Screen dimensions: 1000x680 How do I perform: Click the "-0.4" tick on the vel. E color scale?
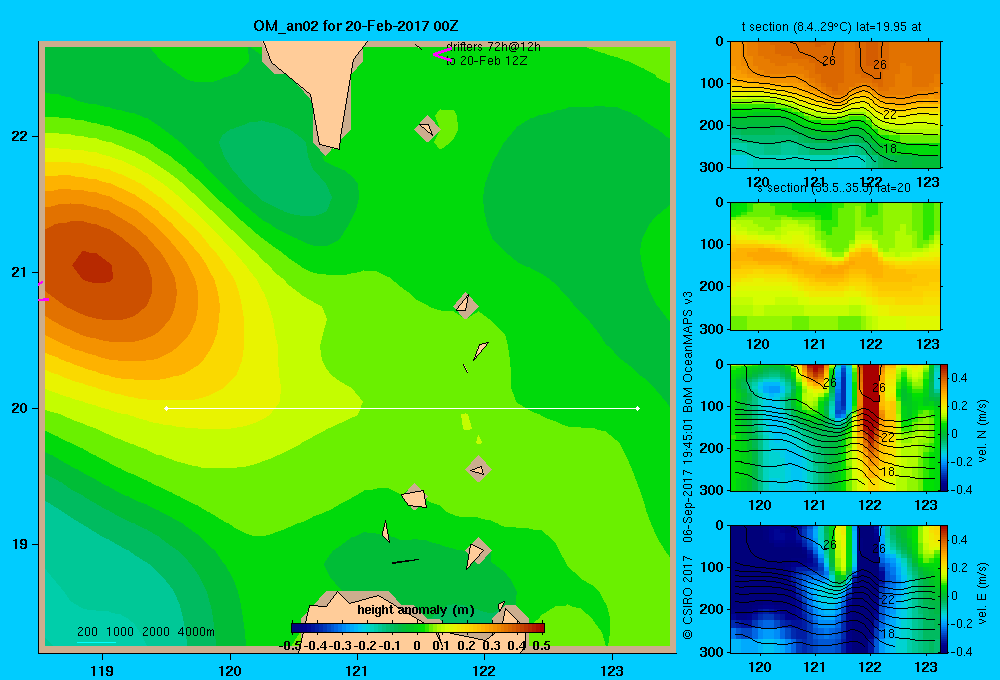click(x=960, y=651)
